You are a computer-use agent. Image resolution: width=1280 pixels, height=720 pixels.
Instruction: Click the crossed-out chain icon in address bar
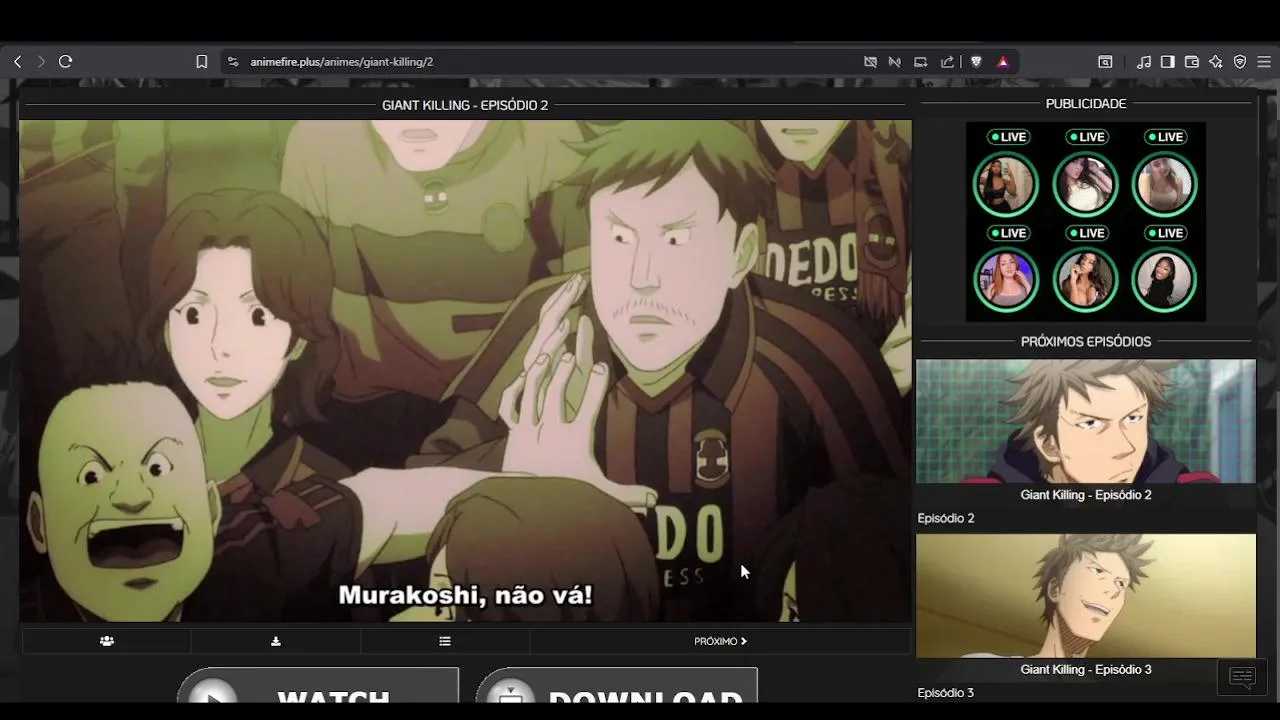[x=895, y=62]
